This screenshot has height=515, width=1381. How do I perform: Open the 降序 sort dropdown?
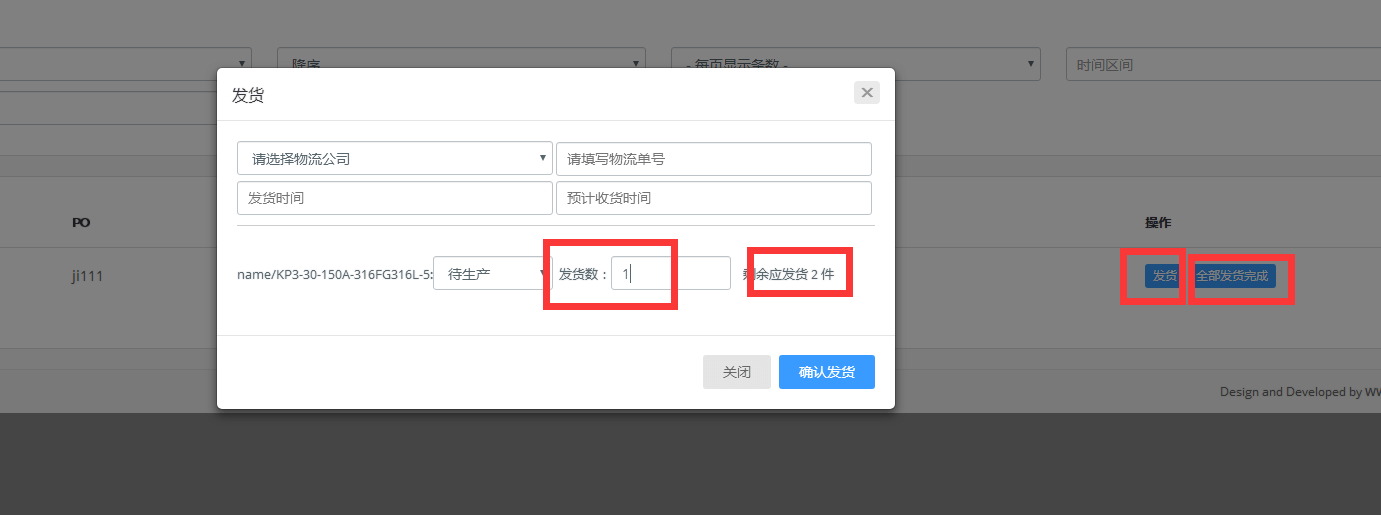pos(461,64)
